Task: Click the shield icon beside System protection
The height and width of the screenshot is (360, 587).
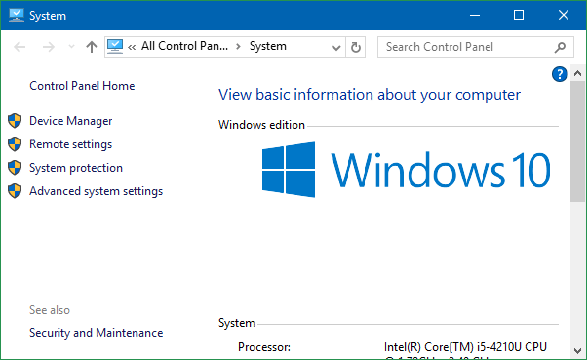Action: click(x=15, y=168)
